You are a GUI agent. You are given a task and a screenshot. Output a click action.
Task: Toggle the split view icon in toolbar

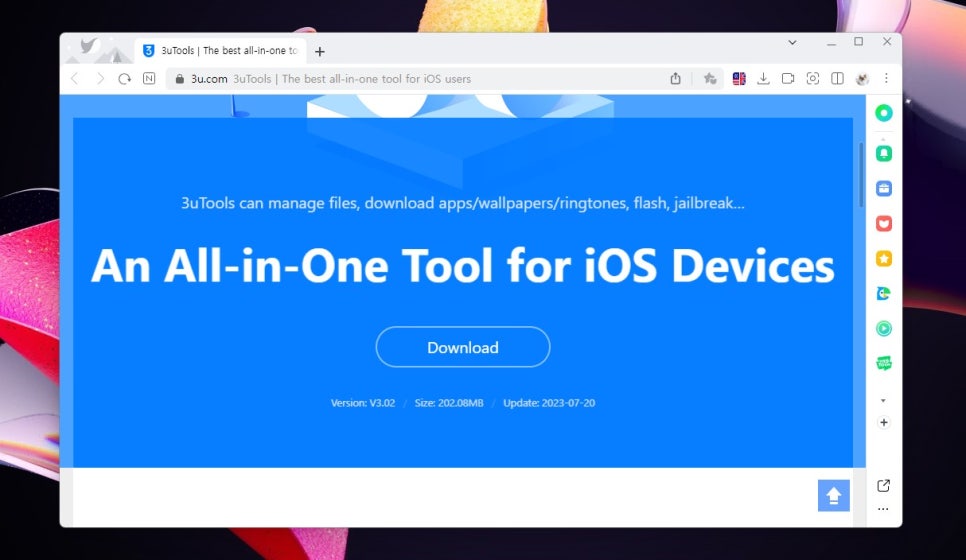(x=837, y=78)
